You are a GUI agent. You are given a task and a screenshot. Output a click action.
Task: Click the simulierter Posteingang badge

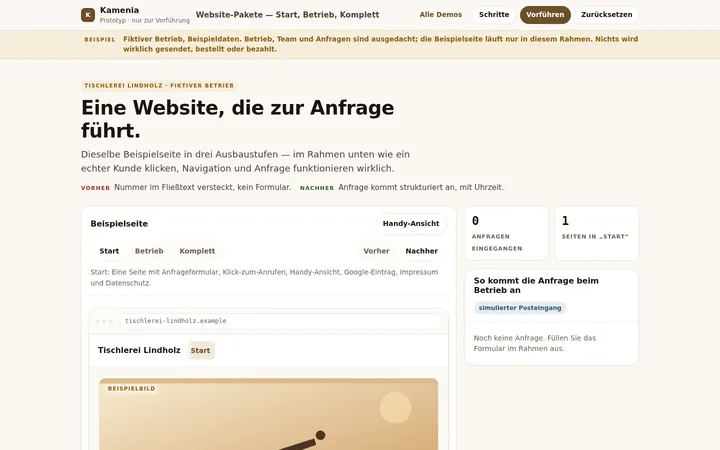tap(520, 308)
